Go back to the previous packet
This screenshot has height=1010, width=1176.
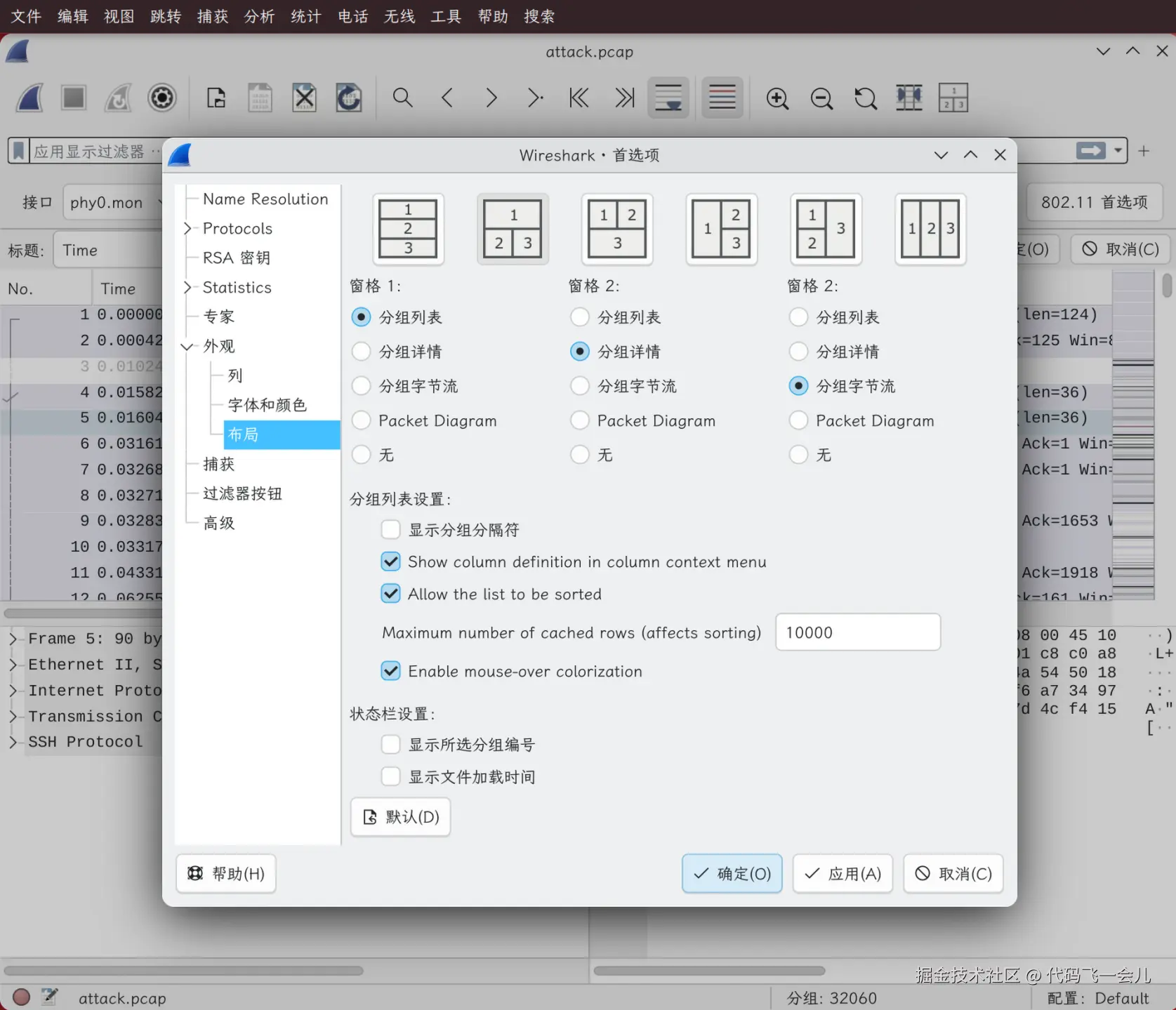point(447,98)
